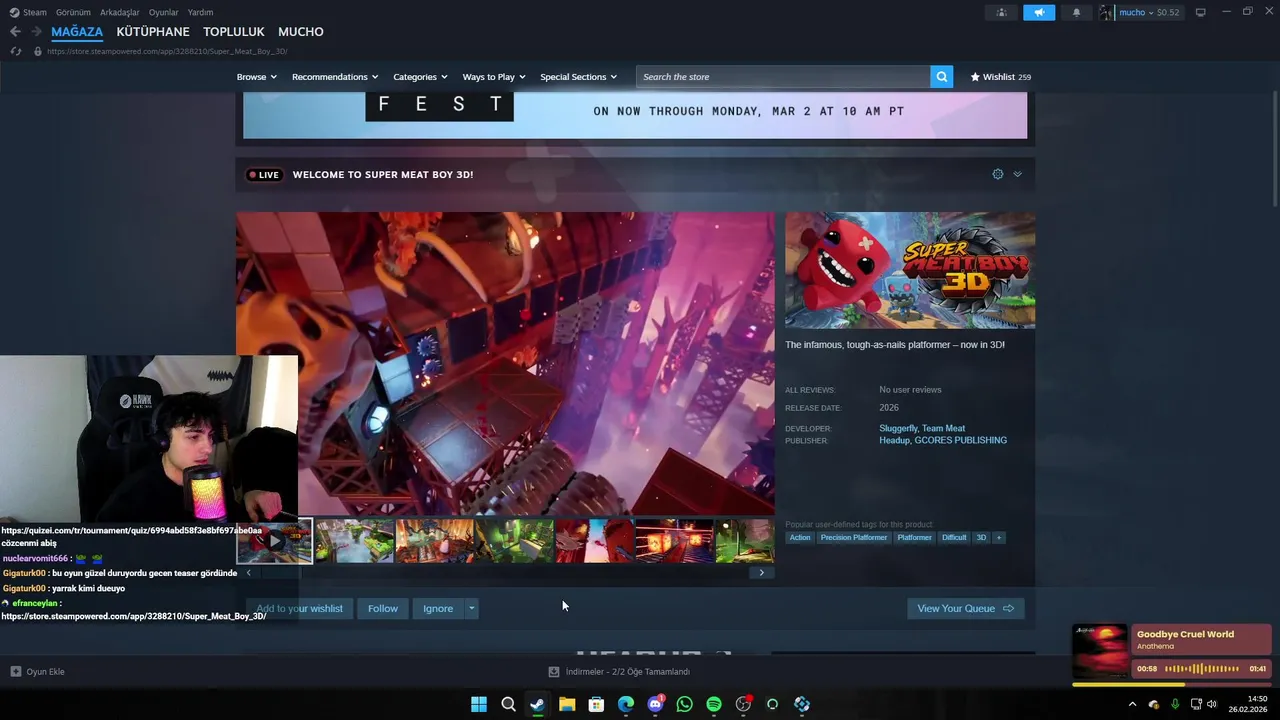This screenshot has height=720, width=1280.
Task: Click the Super Meat Boy 3D capsule image
Action: [910, 270]
